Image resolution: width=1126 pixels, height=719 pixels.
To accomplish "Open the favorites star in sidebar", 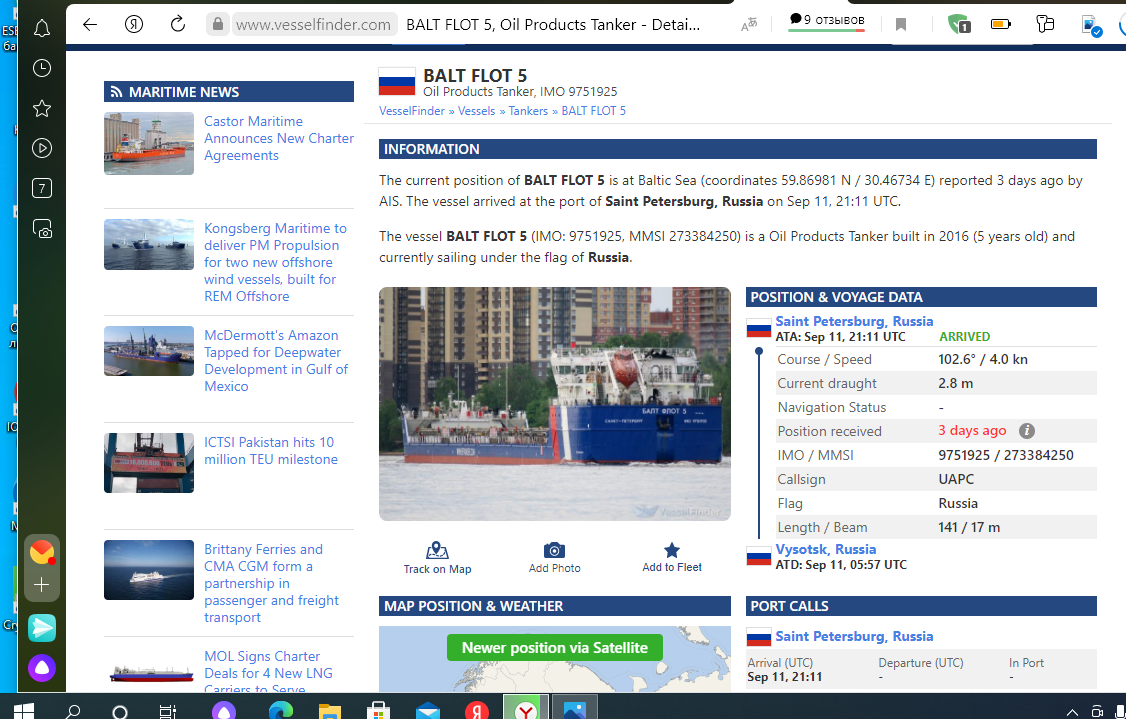I will [42, 108].
